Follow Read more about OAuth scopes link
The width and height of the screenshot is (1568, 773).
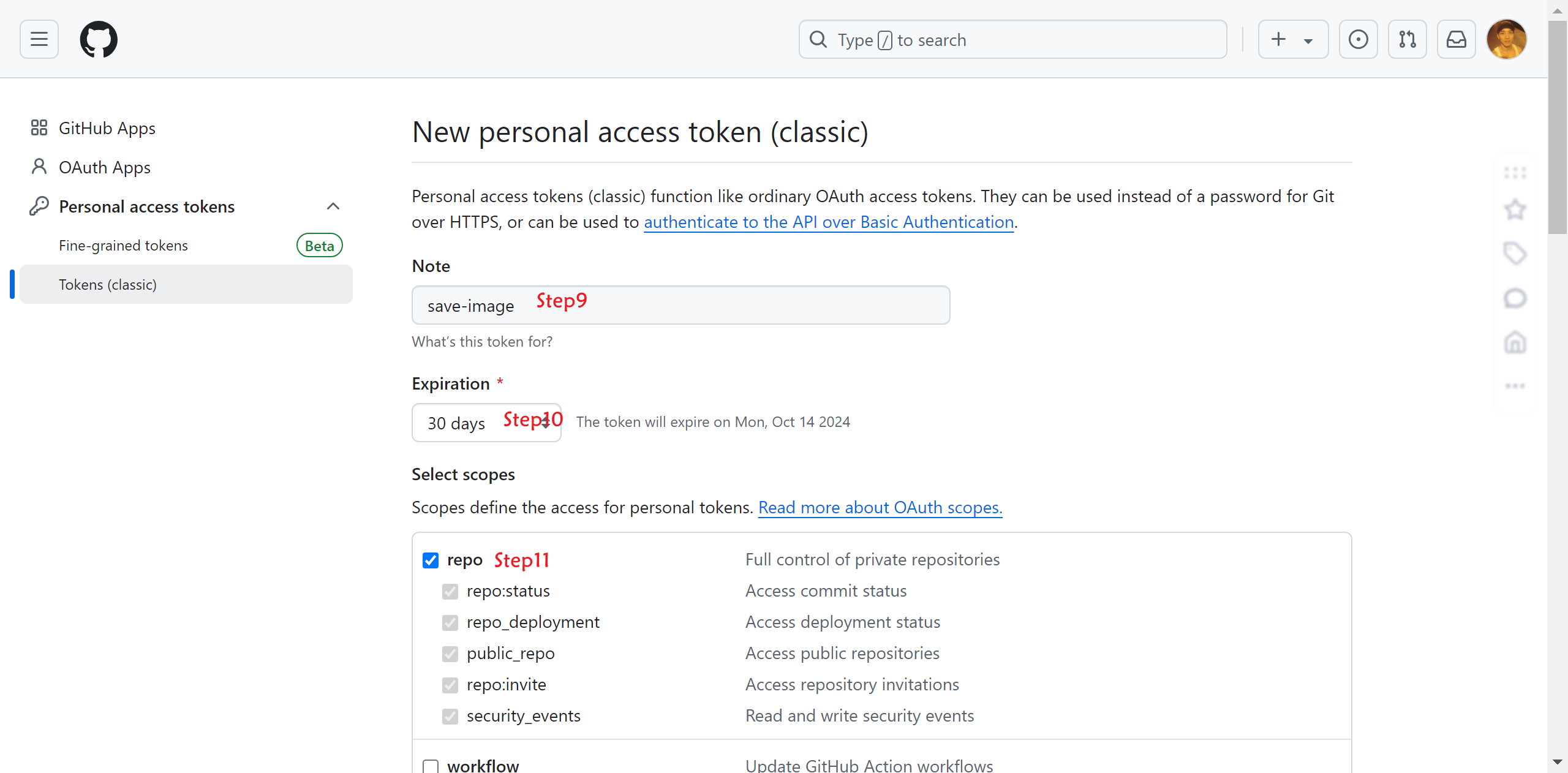[880, 507]
